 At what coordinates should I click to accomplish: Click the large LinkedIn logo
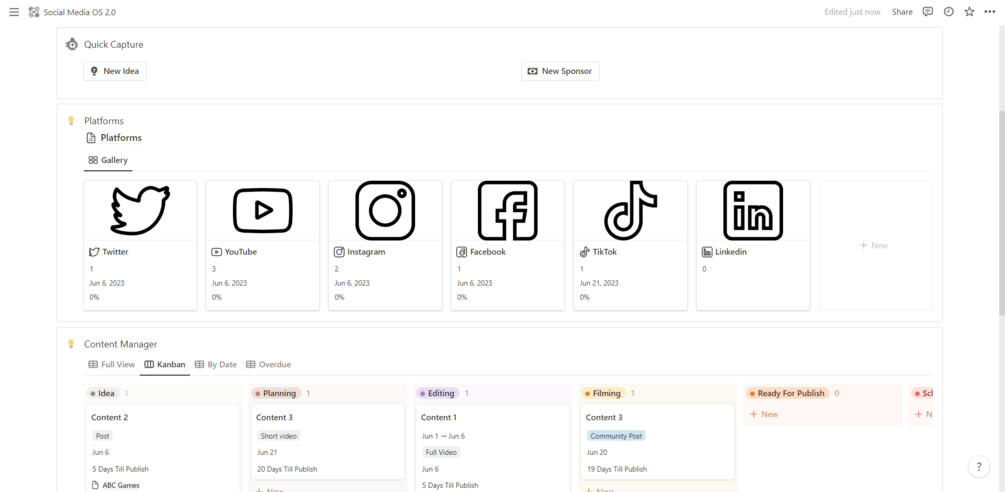pyautogui.click(x=752, y=211)
